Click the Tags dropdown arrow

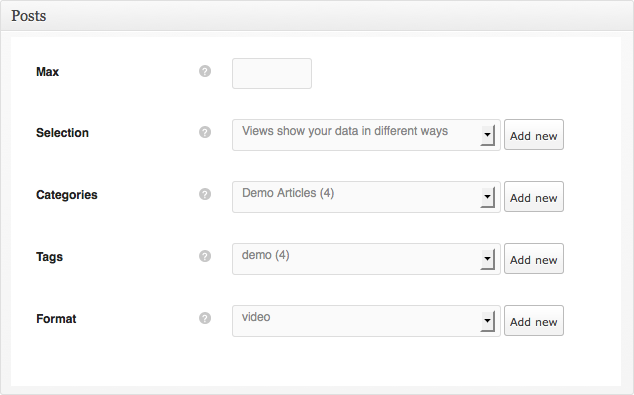click(488, 259)
